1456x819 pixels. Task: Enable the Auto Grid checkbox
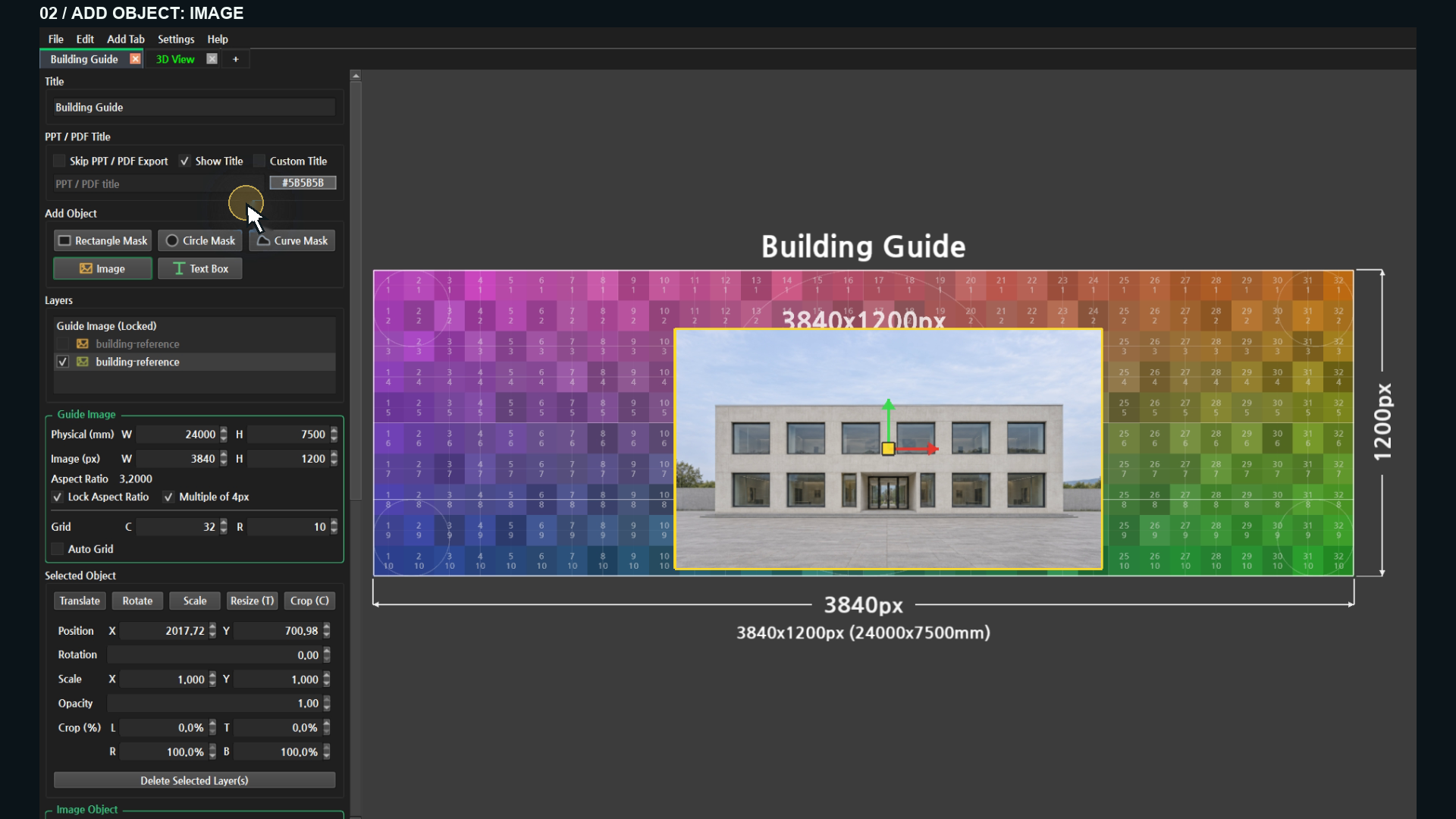pyautogui.click(x=58, y=549)
